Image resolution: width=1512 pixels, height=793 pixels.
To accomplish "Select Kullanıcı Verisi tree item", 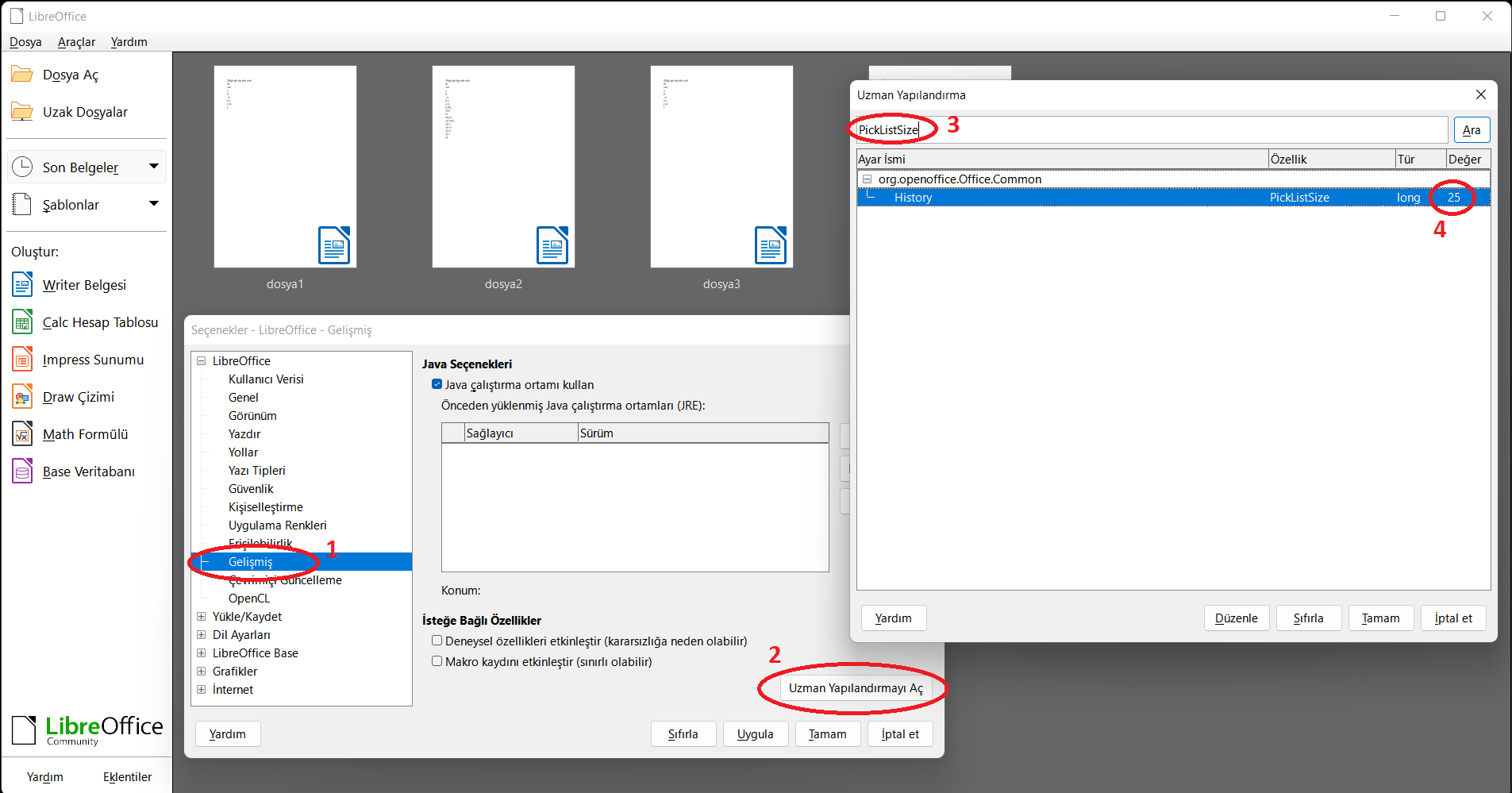I will 266,379.
